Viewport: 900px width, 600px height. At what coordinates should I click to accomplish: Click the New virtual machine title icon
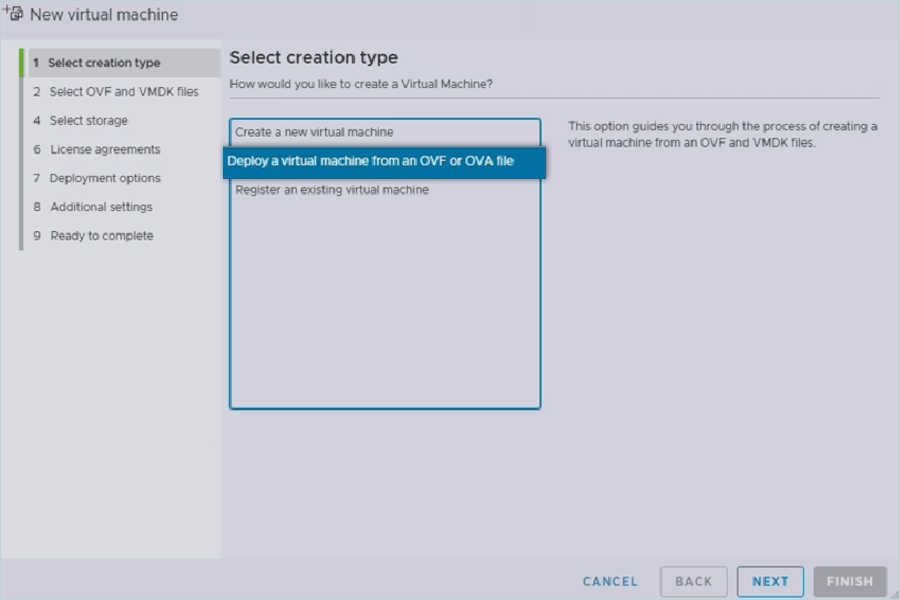14,15
